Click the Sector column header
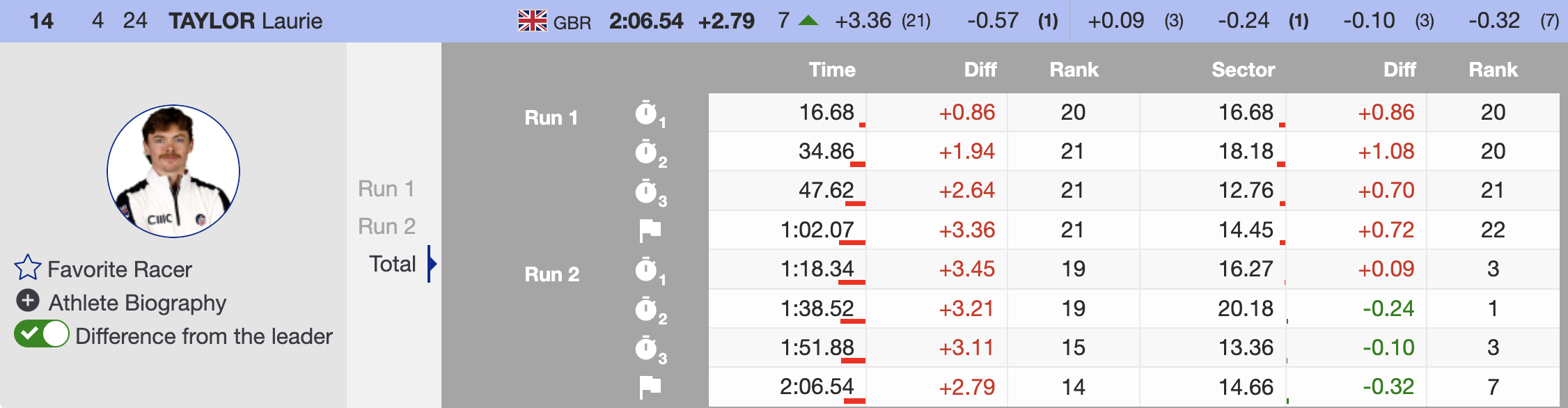The image size is (1568, 408). pos(1243,70)
